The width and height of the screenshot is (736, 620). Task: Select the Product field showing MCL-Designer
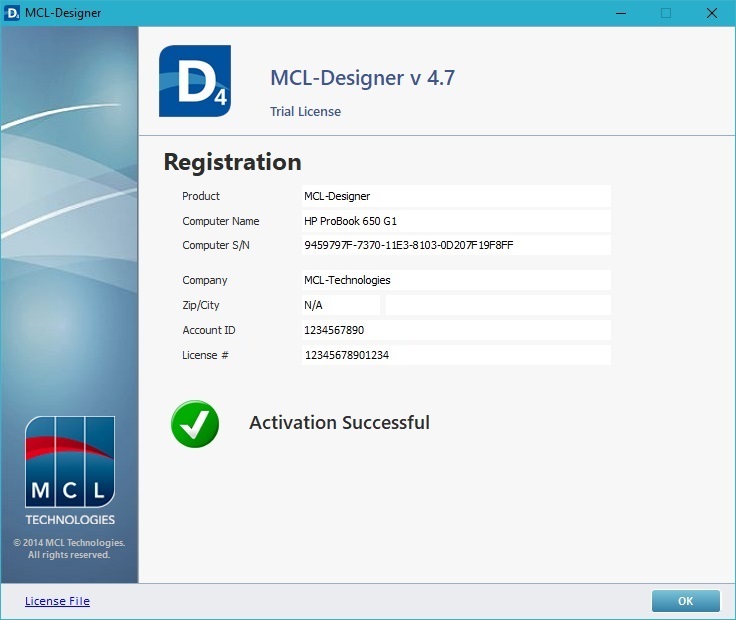(456, 196)
